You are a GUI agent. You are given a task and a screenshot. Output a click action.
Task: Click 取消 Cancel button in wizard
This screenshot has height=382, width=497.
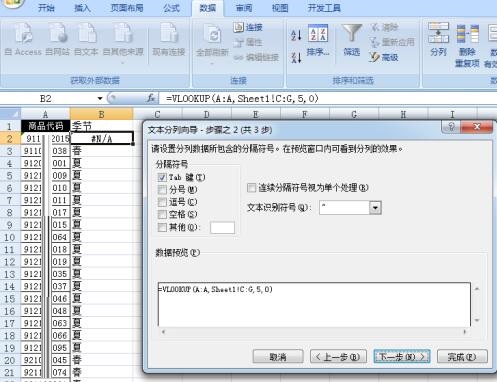[x=278, y=357]
